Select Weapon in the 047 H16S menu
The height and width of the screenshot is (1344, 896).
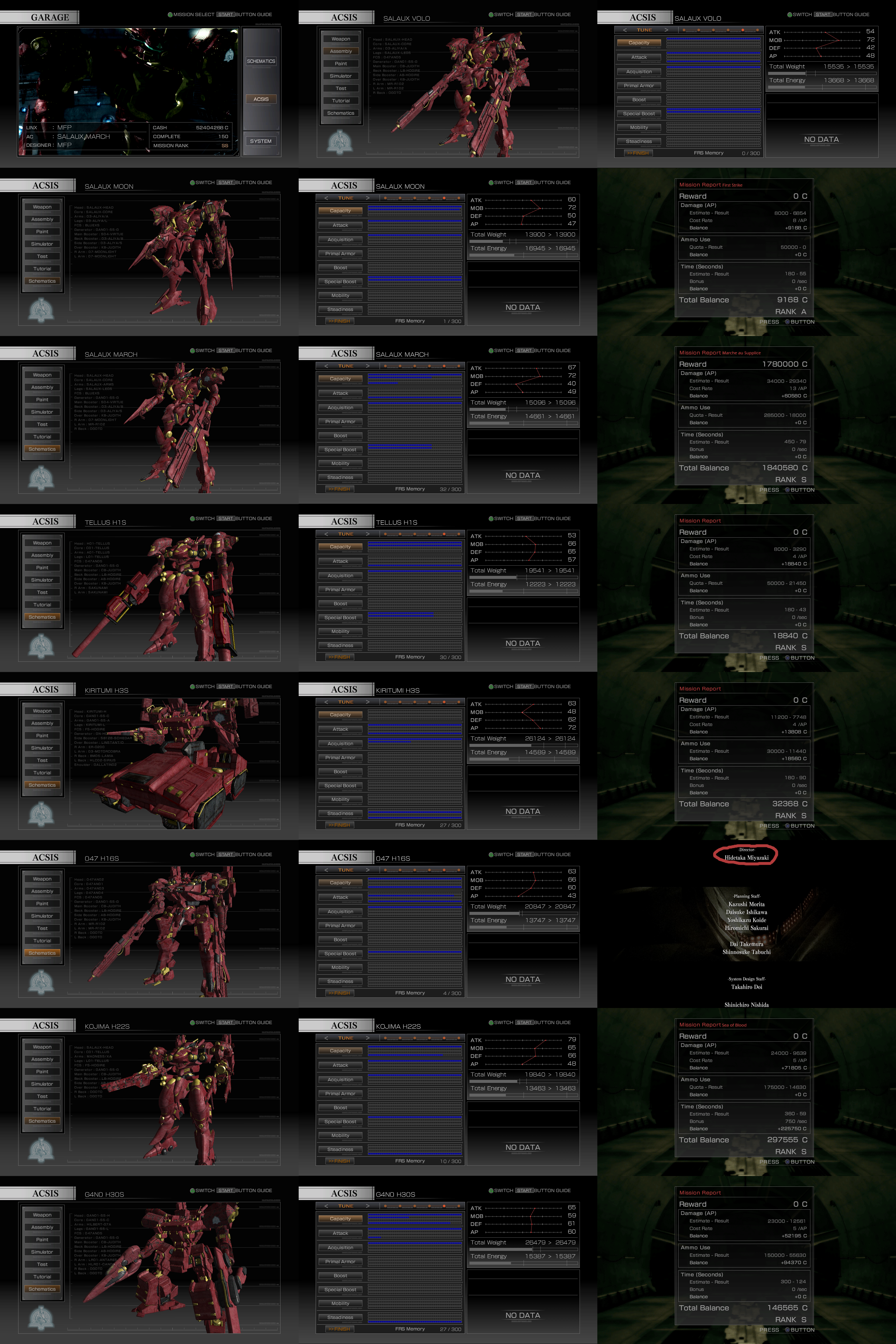(x=42, y=879)
